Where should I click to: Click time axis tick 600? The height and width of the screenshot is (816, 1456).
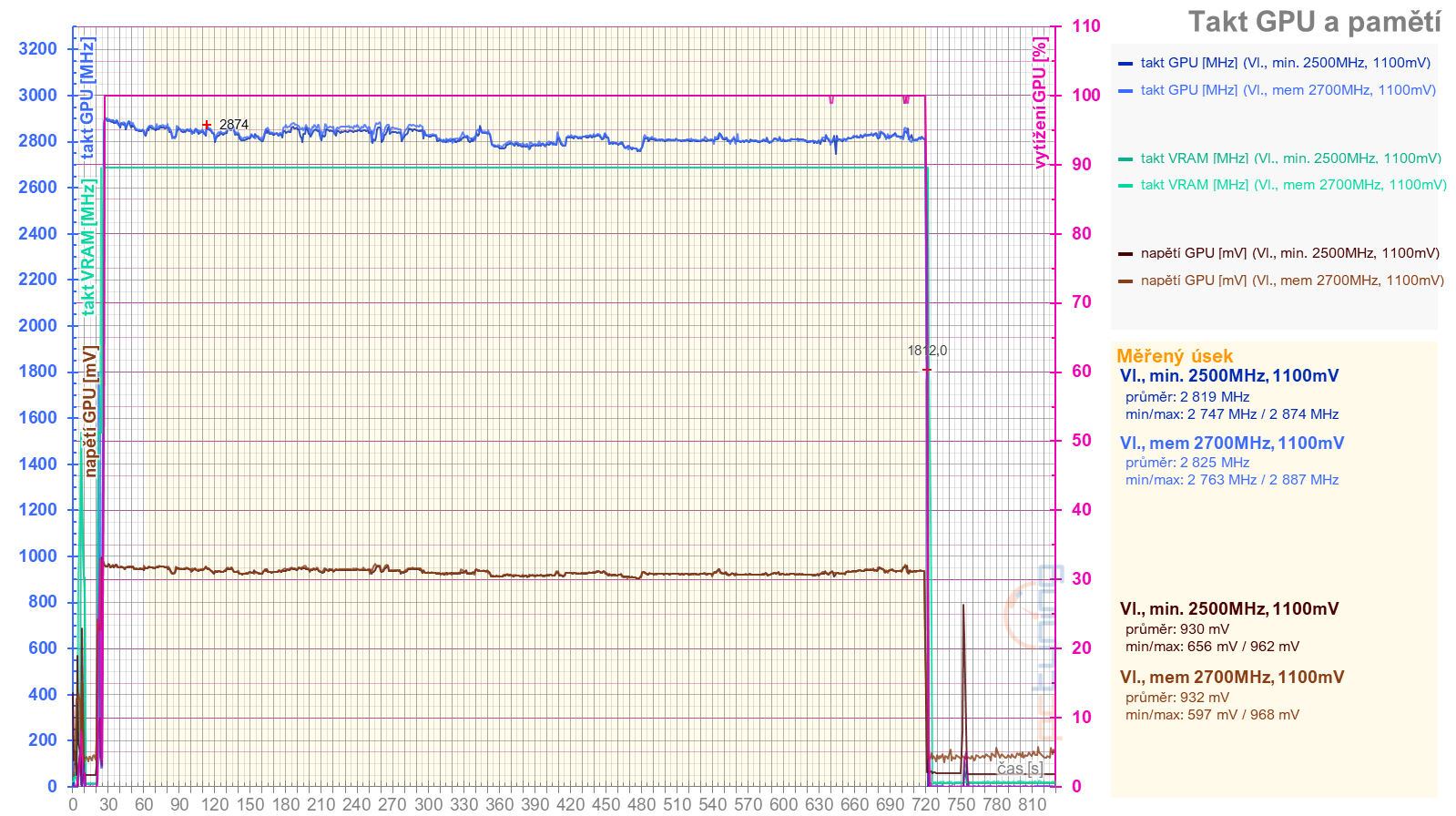coord(783,804)
